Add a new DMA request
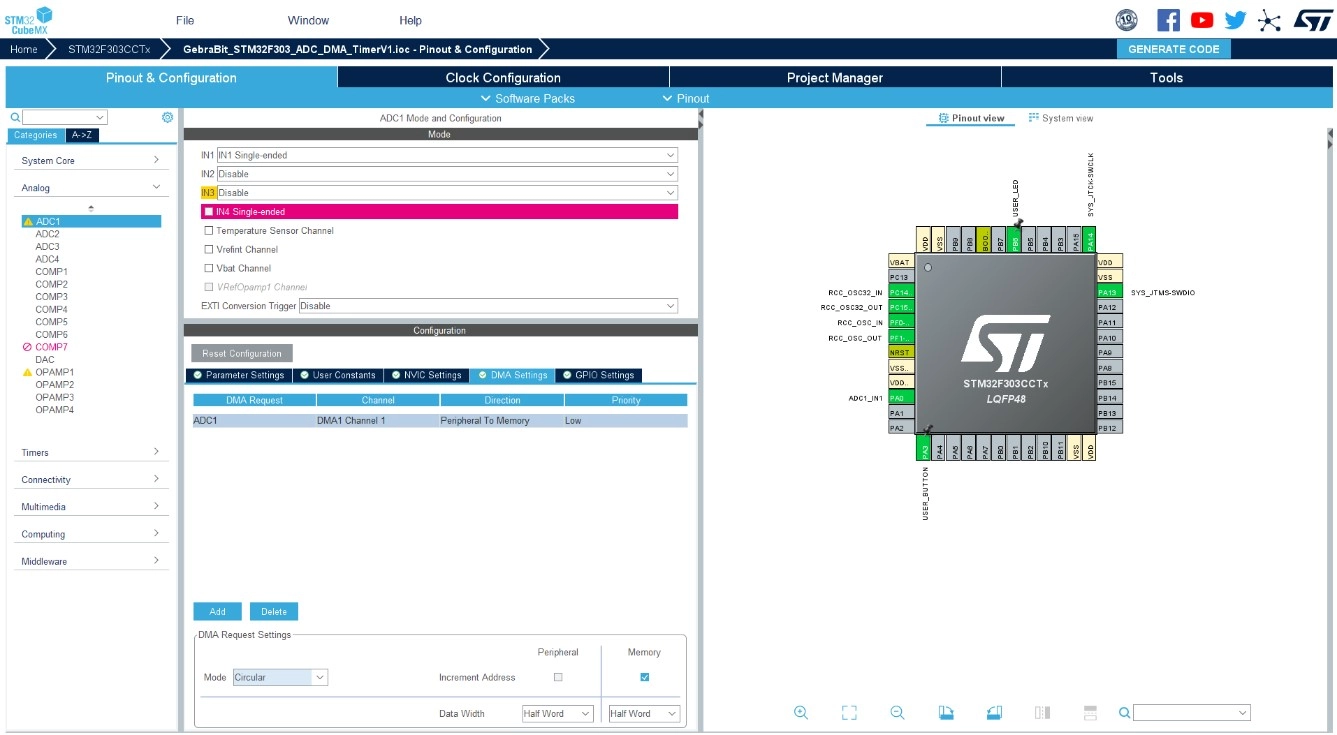 (217, 611)
